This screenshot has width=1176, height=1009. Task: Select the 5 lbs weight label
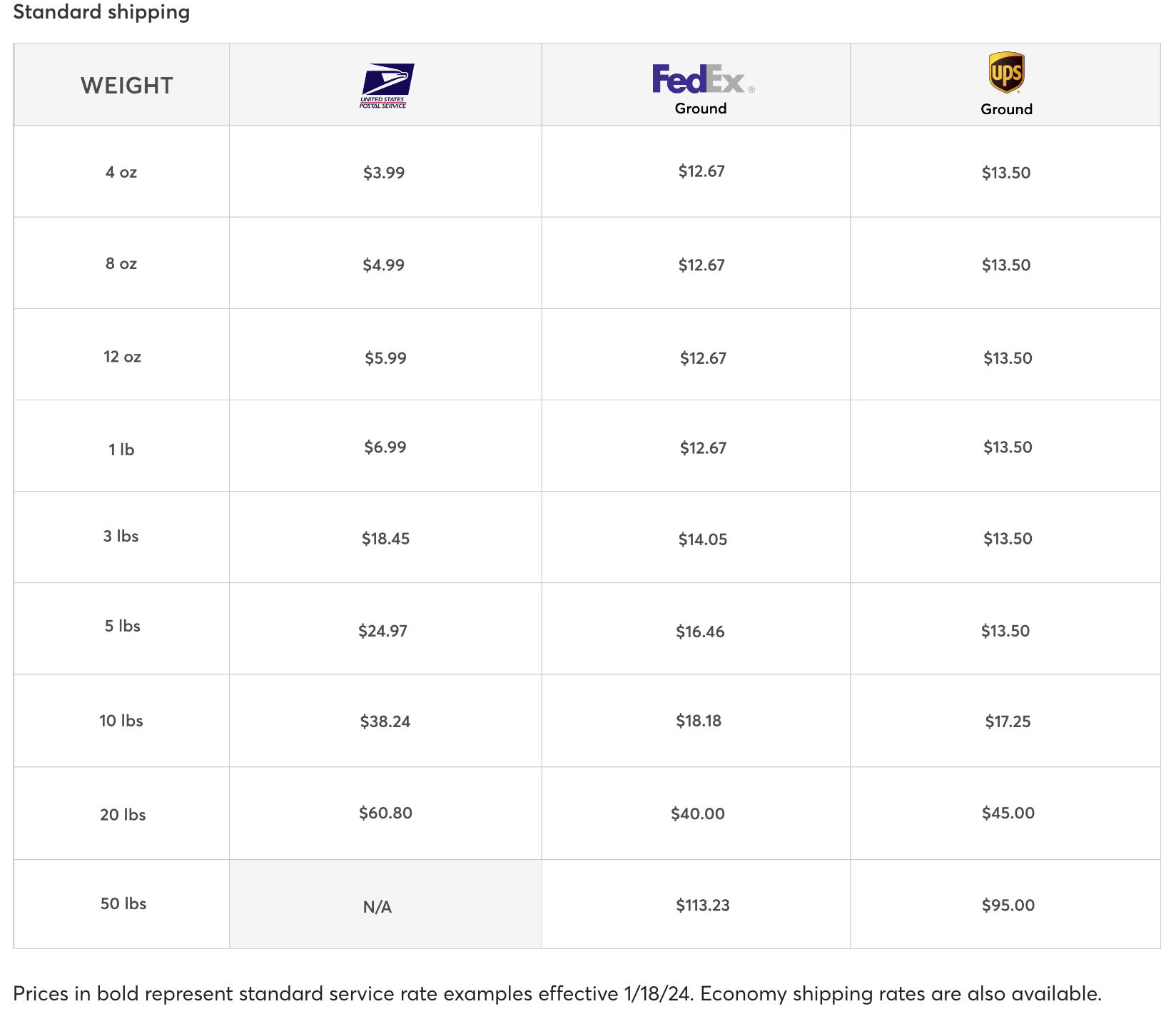click(x=123, y=626)
